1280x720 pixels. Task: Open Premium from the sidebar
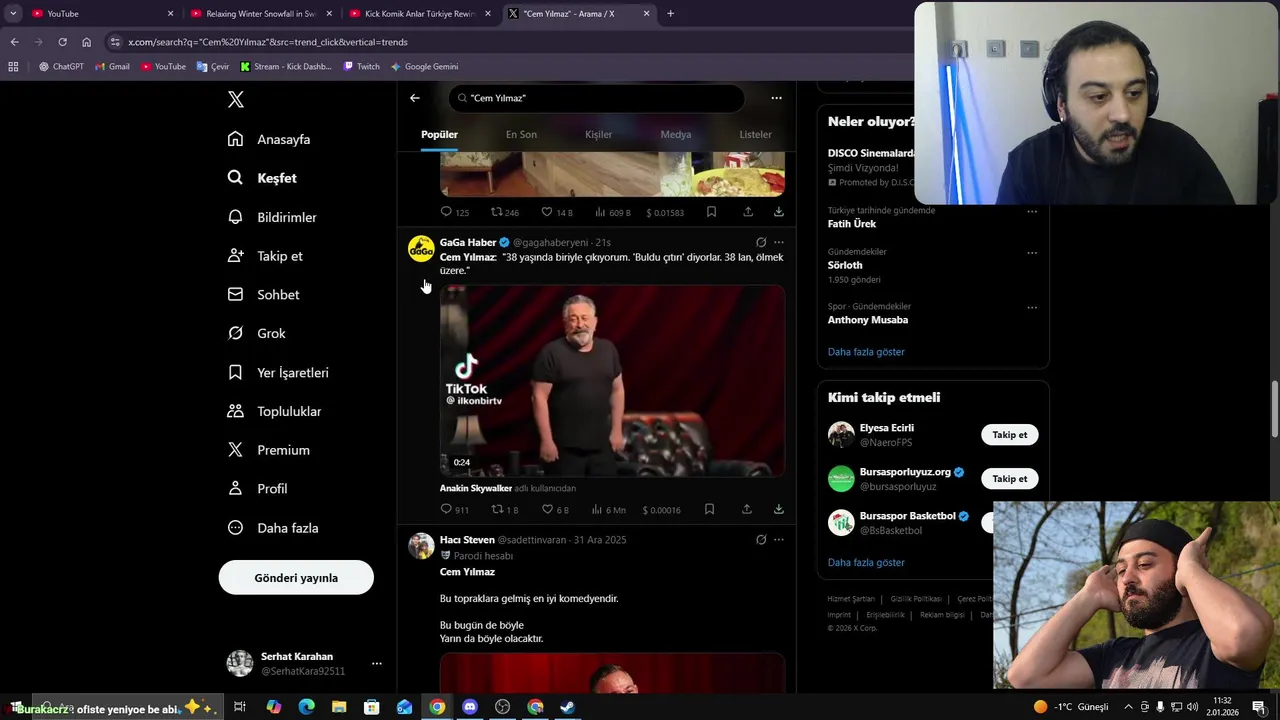pos(270,450)
